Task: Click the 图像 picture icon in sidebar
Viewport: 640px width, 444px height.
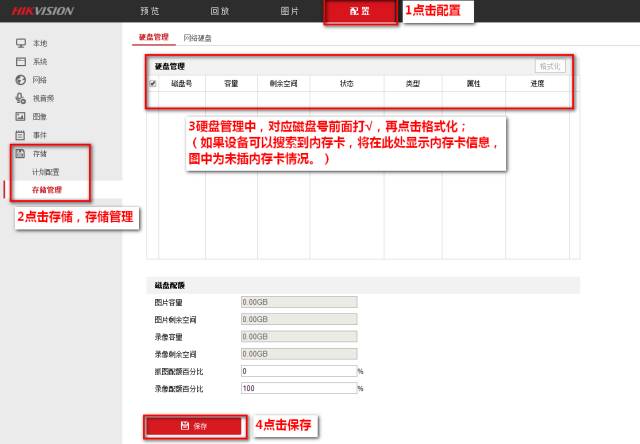Action: (20, 116)
